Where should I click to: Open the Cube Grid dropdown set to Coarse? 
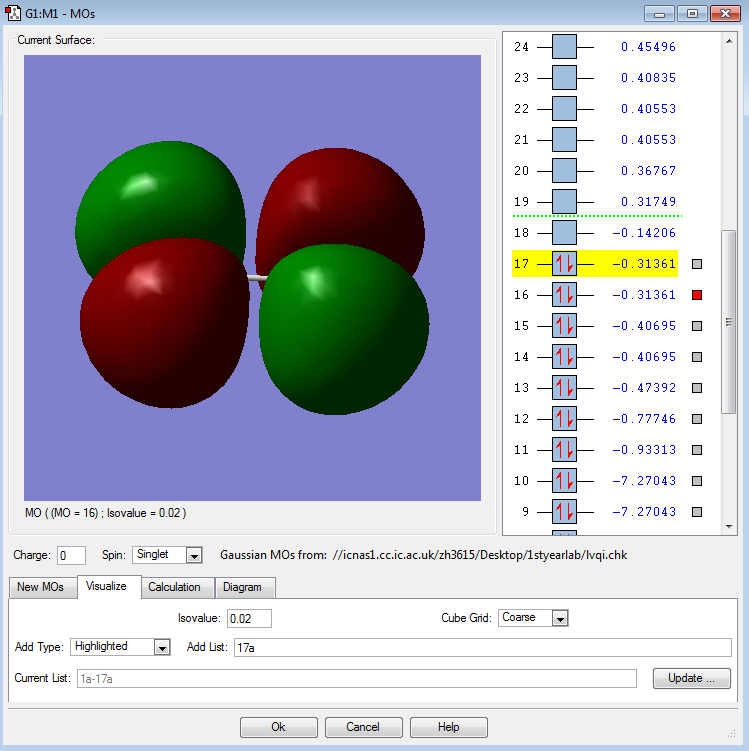560,618
